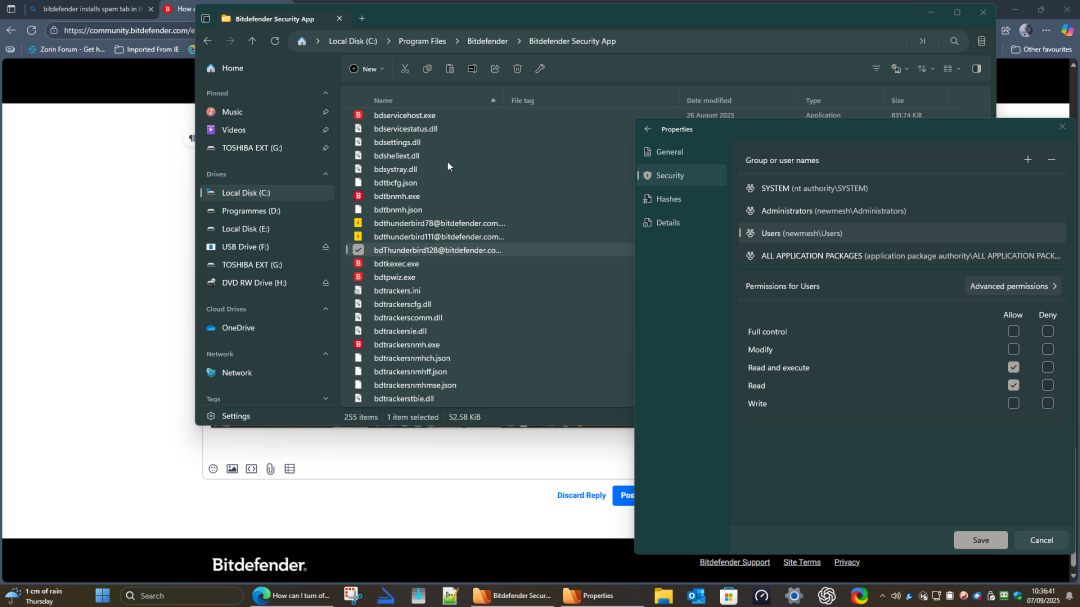Add a group or user with plus icon

coord(1028,160)
